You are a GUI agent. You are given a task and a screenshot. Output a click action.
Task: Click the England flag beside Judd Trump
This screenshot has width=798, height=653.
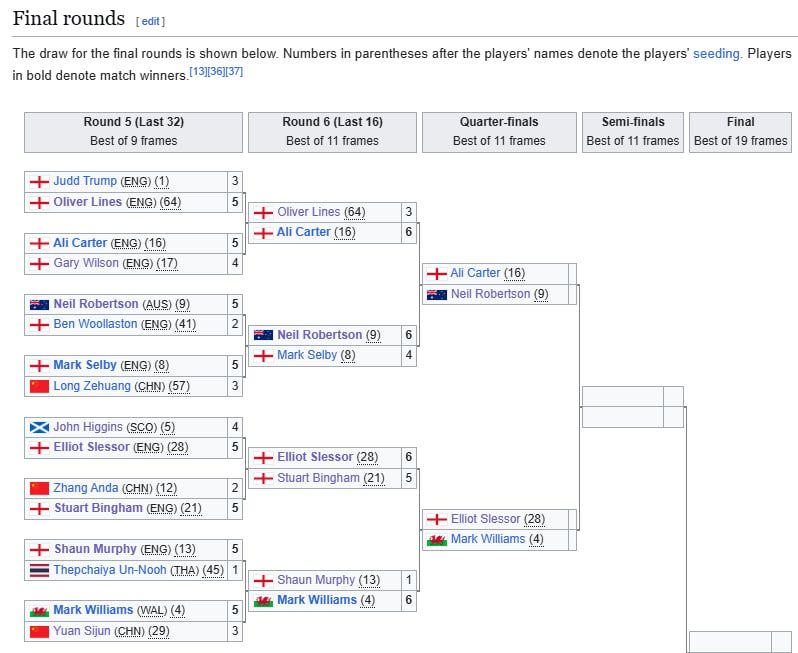39,182
